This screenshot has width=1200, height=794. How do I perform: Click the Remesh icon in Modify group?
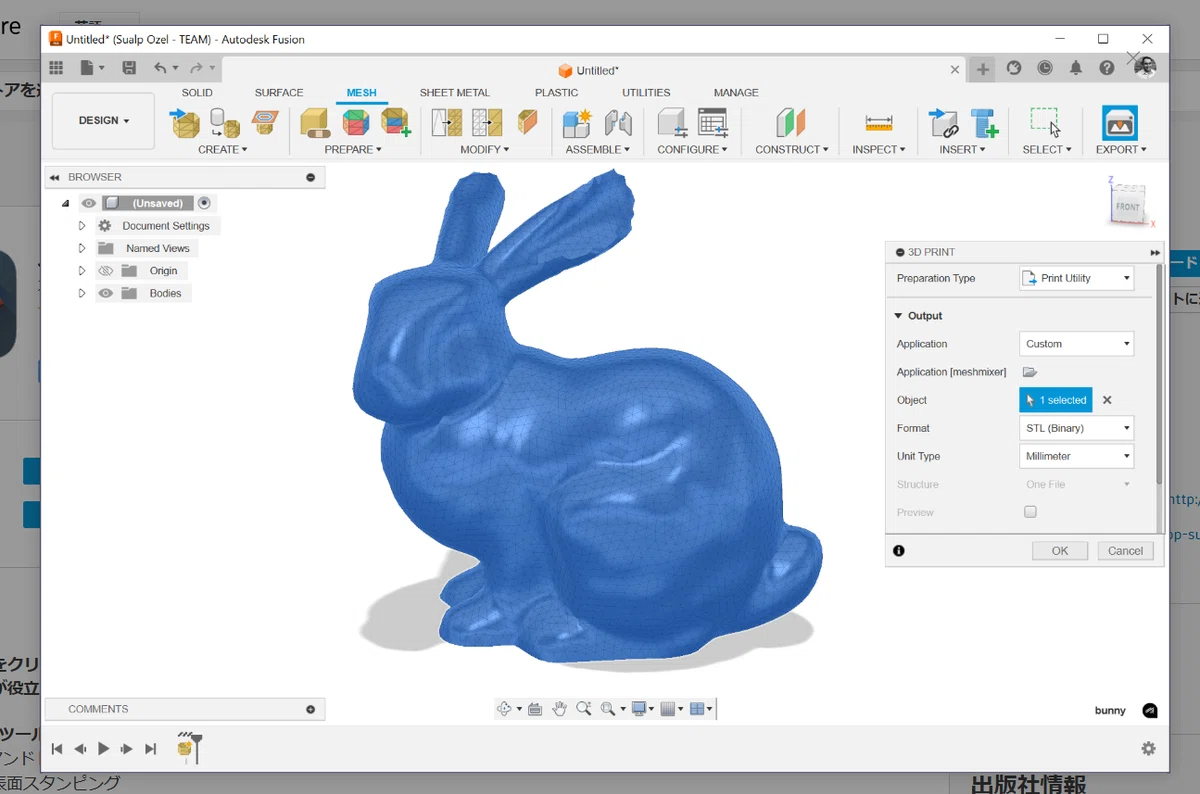tap(446, 123)
